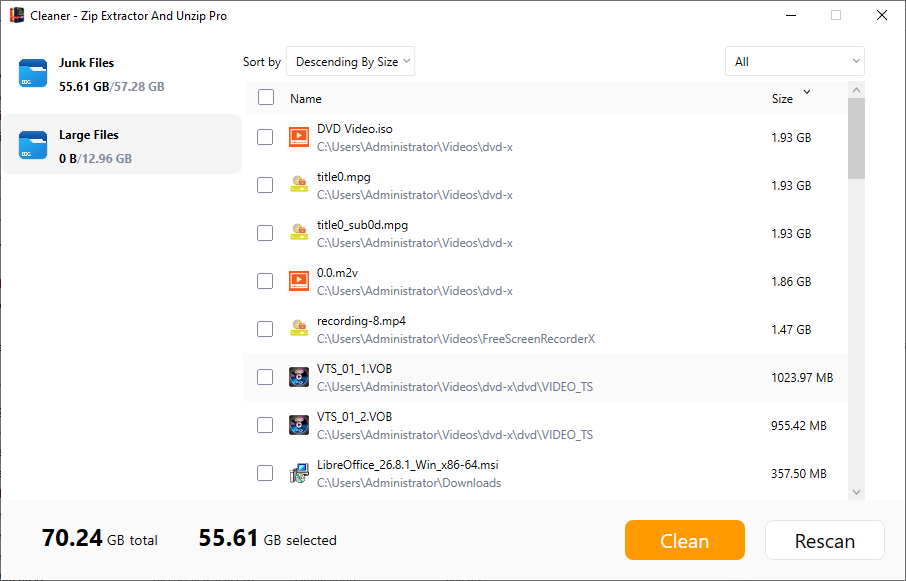This screenshot has width=906, height=581.
Task: Click the 55.61 GB selected text
Action: (x=268, y=538)
